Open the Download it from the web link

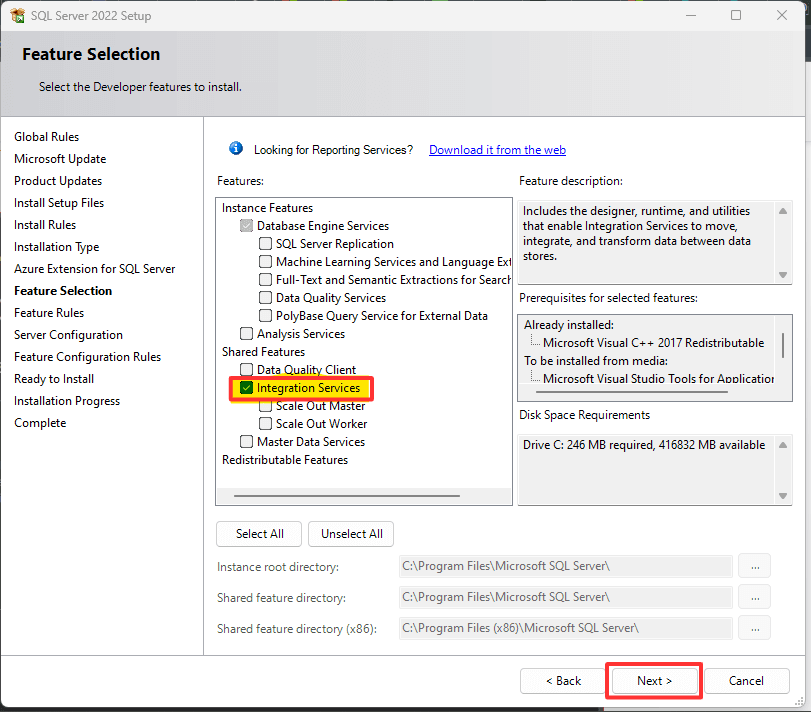497,150
